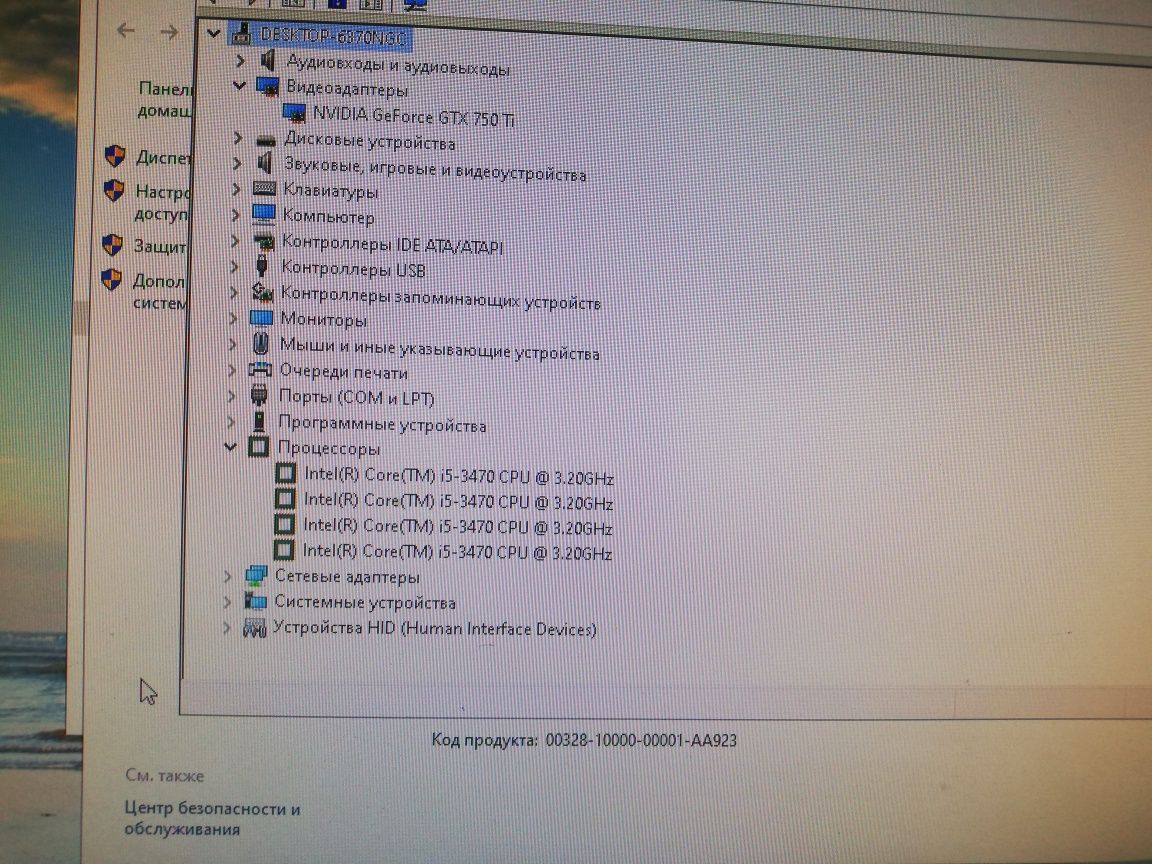Expand Аудиовходы и аудиовыходы category
Image resolution: width=1152 pixels, height=864 pixels.
tap(240, 59)
